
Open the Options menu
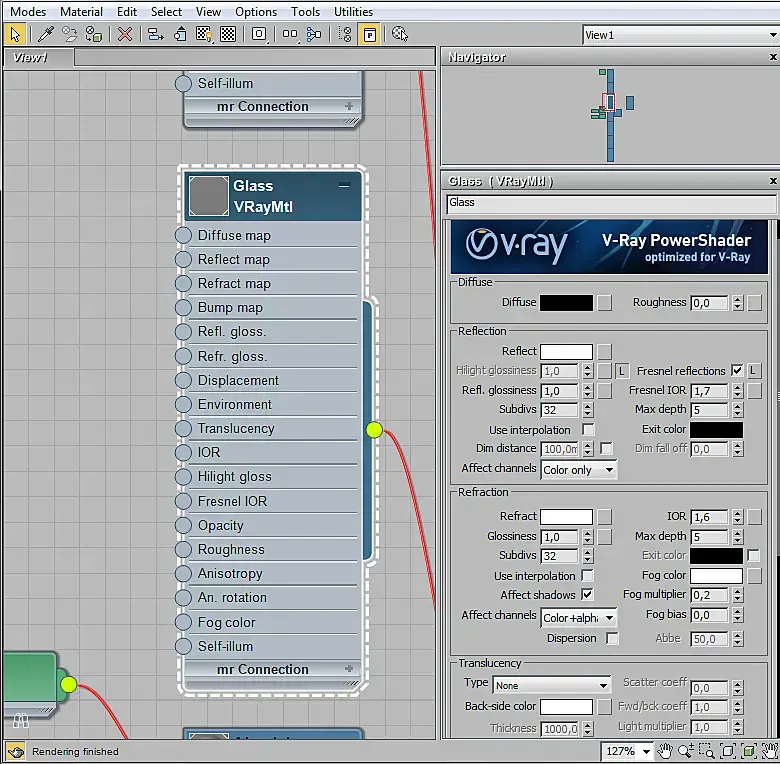[x=256, y=11]
